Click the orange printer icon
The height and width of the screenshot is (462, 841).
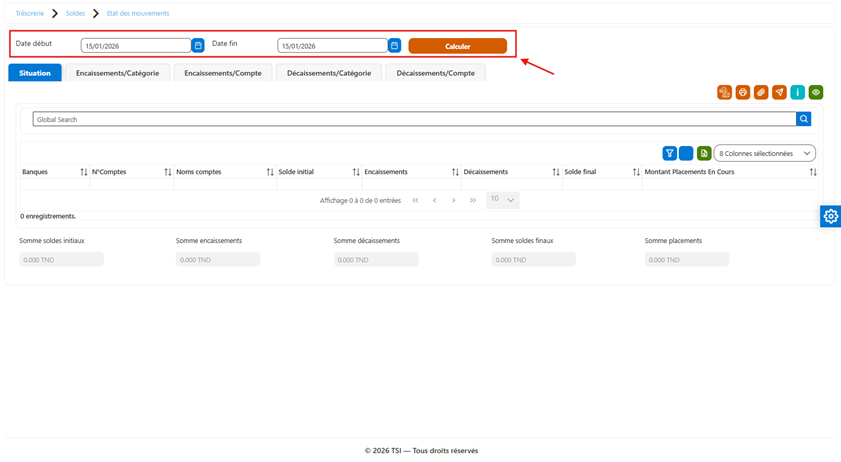[x=743, y=92]
